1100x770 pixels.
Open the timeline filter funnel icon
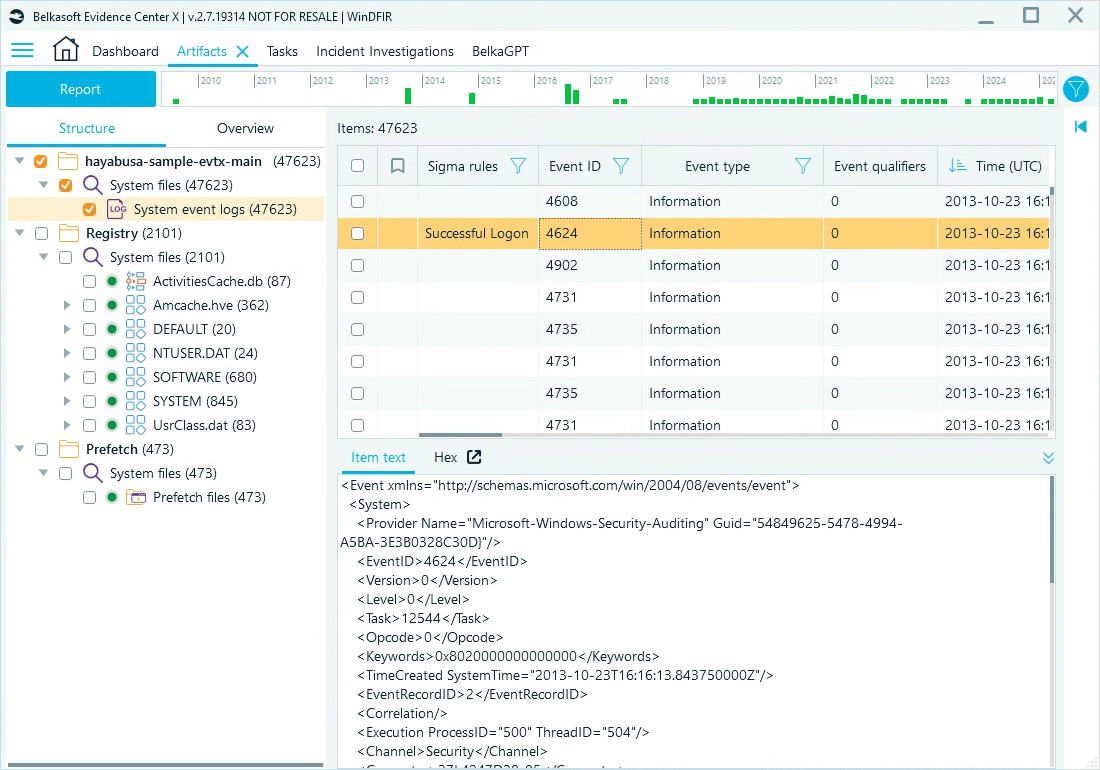(1075, 89)
